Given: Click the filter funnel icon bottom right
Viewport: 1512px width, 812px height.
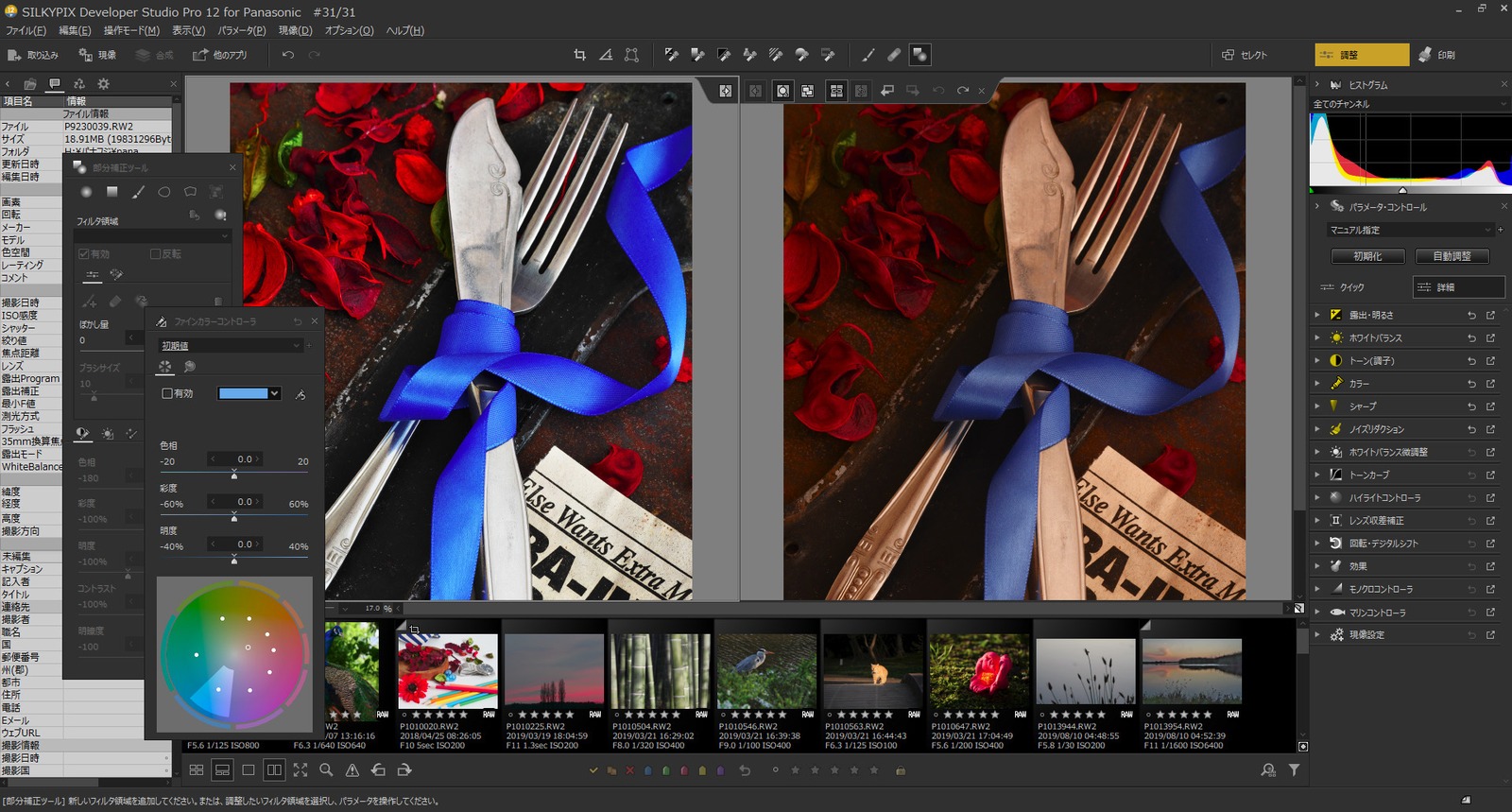Looking at the screenshot, I should point(1294,770).
